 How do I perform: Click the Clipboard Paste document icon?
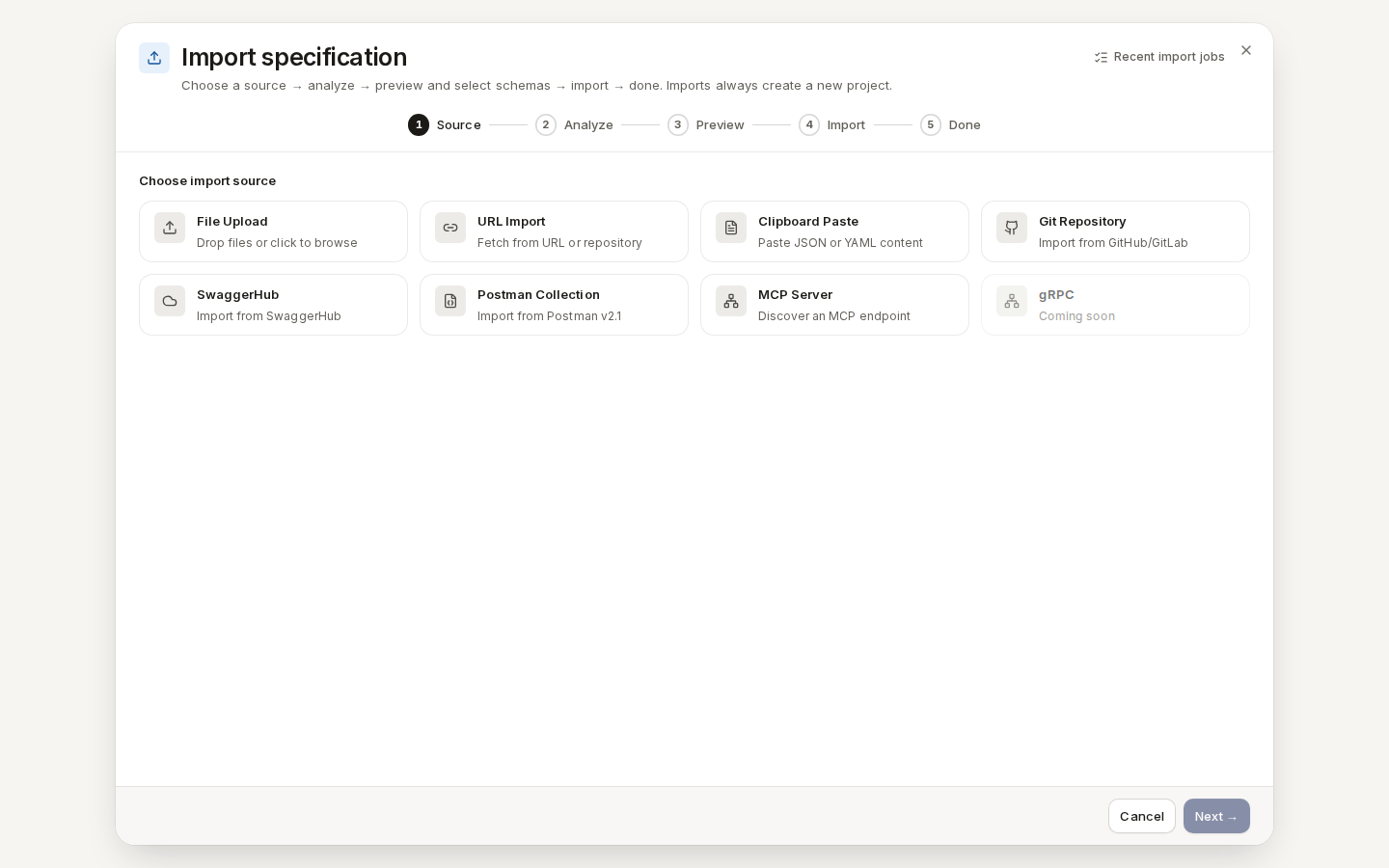(x=731, y=228)
